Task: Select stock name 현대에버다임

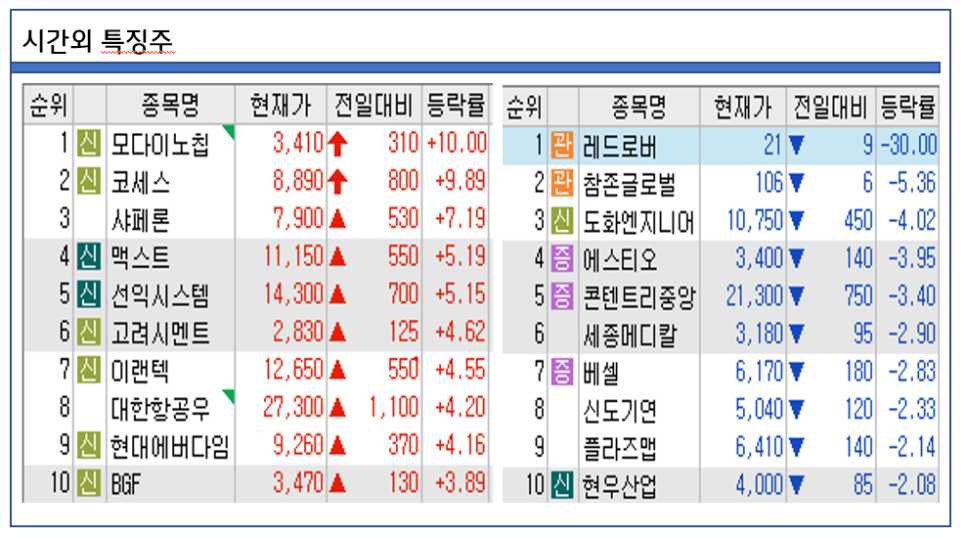Action: [x=169, y=446]
